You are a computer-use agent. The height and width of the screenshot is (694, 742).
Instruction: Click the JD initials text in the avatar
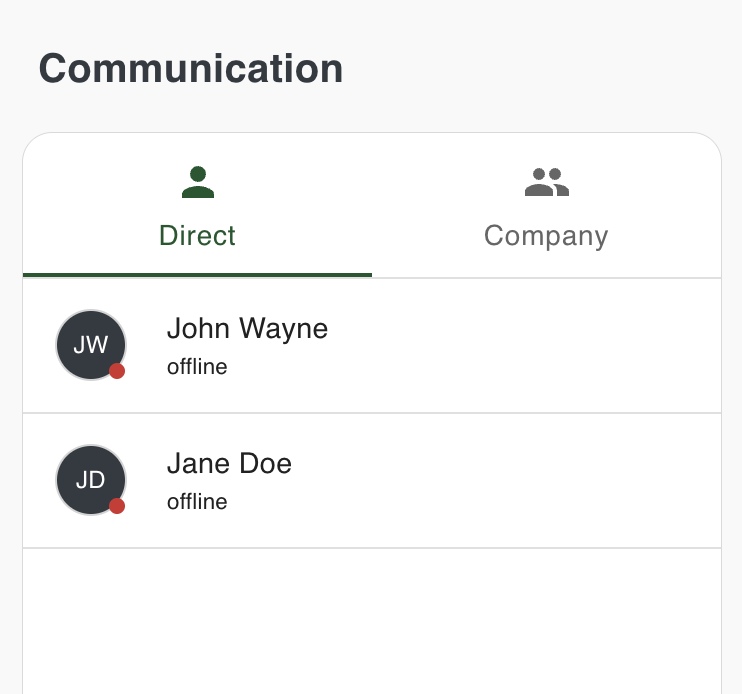point(91,480)
